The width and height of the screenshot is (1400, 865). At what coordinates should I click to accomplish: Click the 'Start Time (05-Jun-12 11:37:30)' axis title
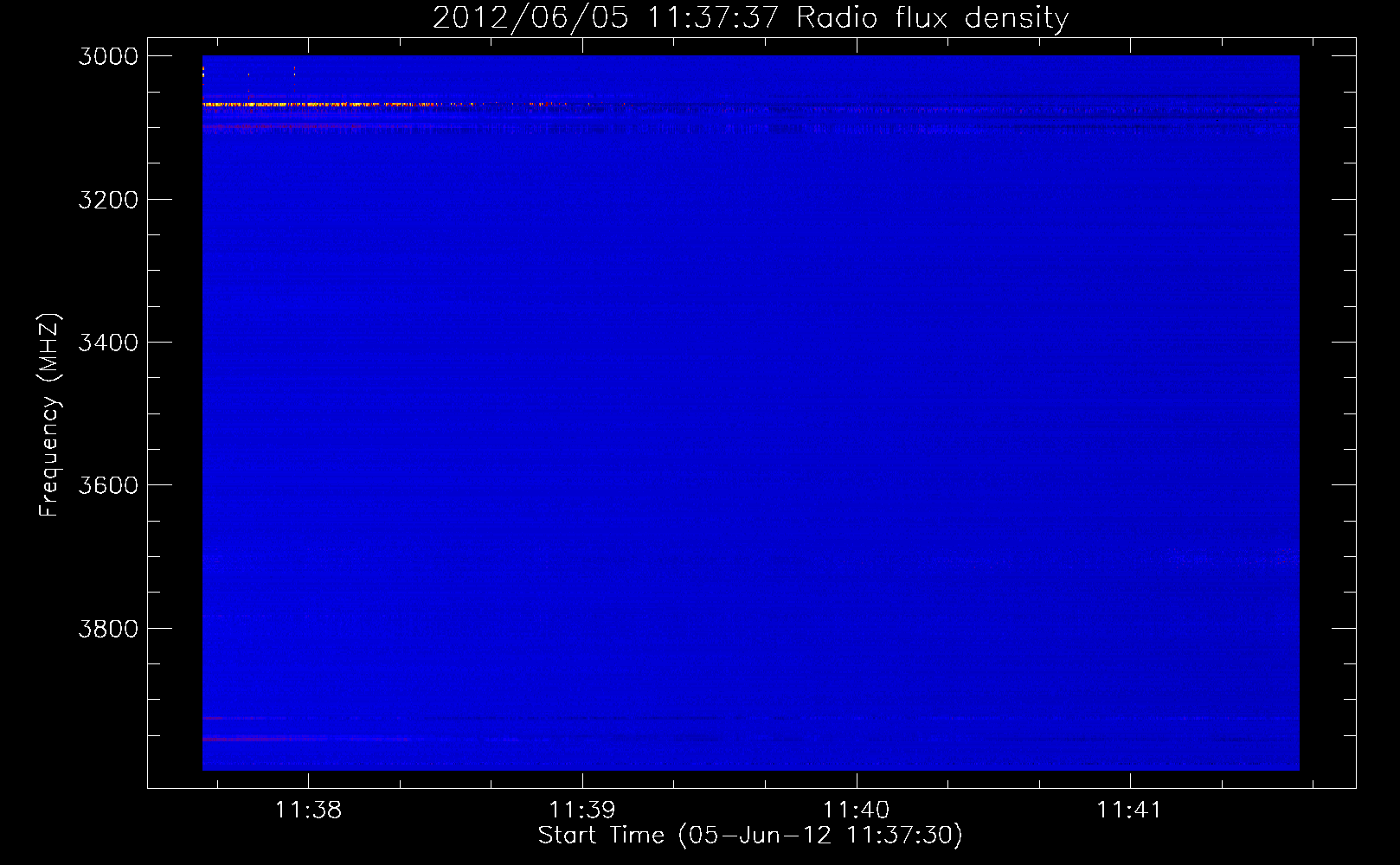coord(750,836)
